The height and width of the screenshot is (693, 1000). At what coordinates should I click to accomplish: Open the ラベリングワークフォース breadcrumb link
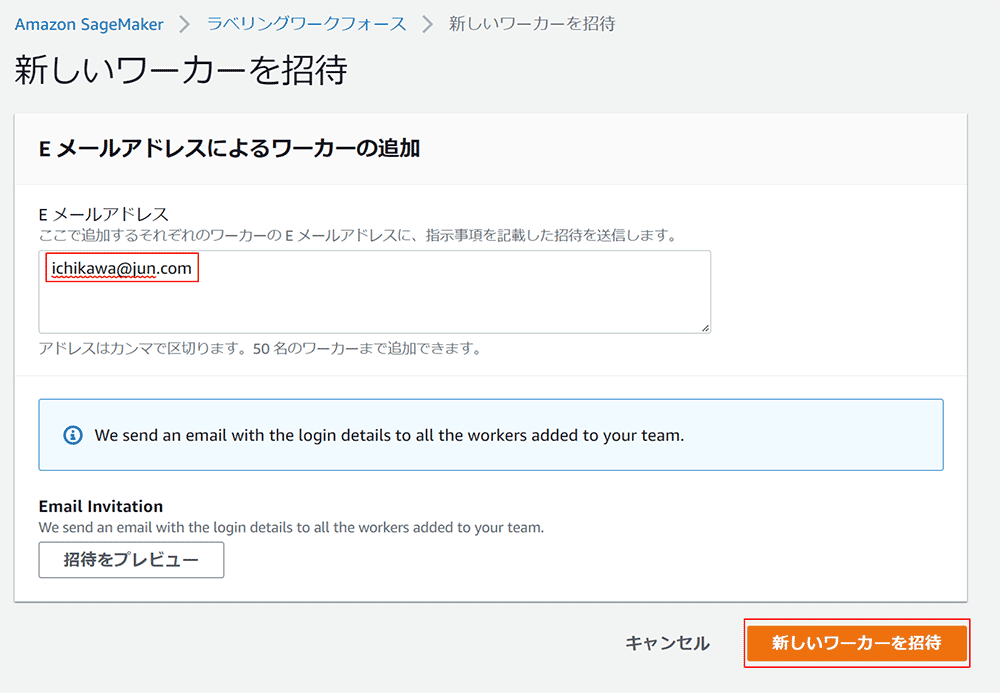point(306,23)
